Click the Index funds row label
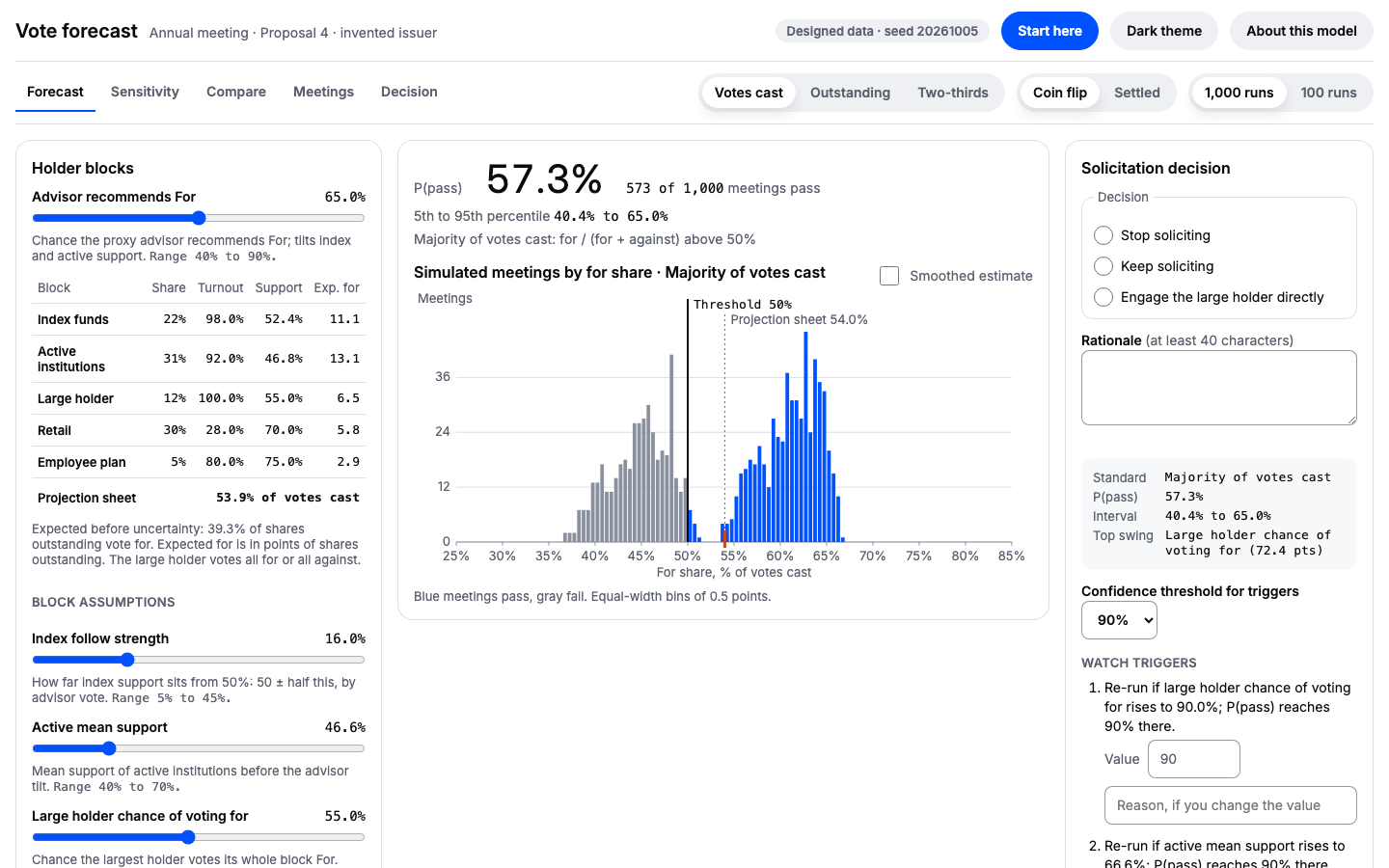Image resolution: width=1389 pixels, height=868 pixels. [73, 319]
